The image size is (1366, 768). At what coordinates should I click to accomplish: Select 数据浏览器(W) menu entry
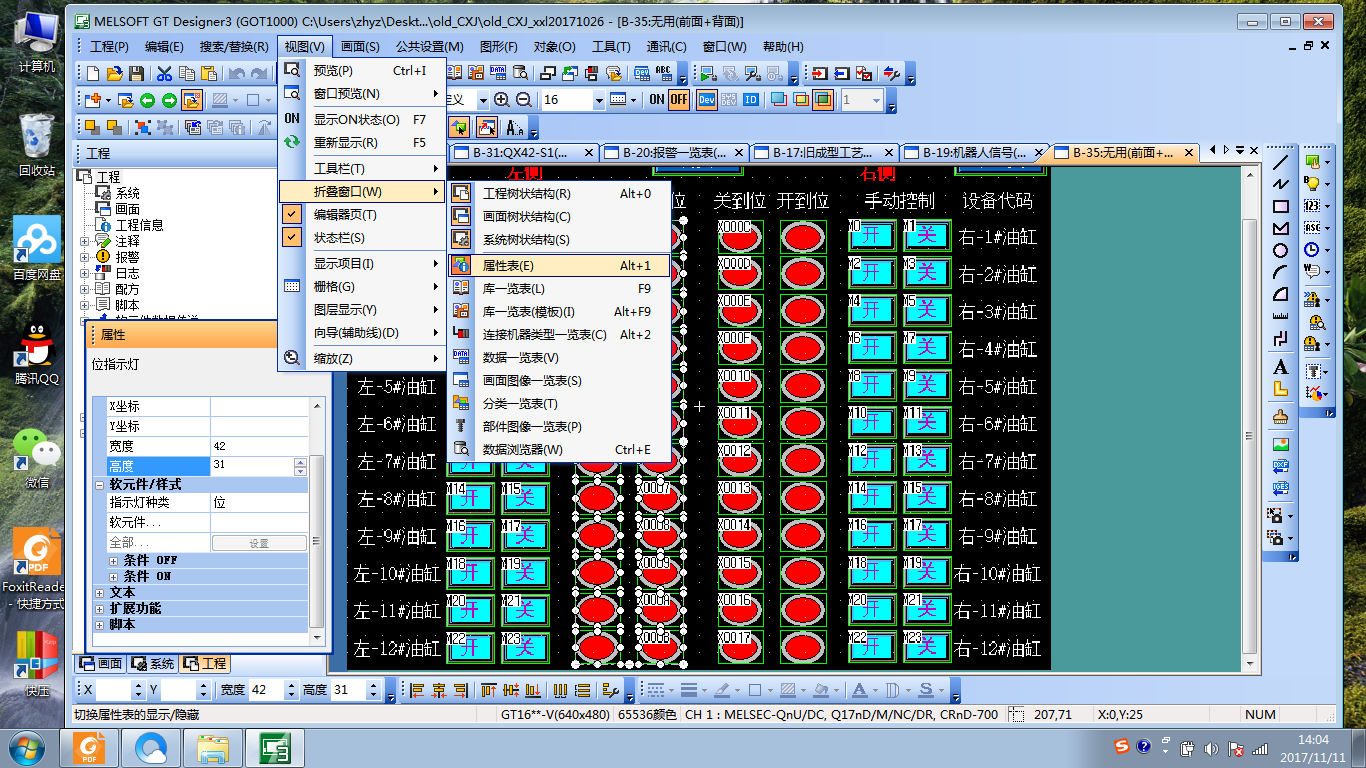point(522,450)
